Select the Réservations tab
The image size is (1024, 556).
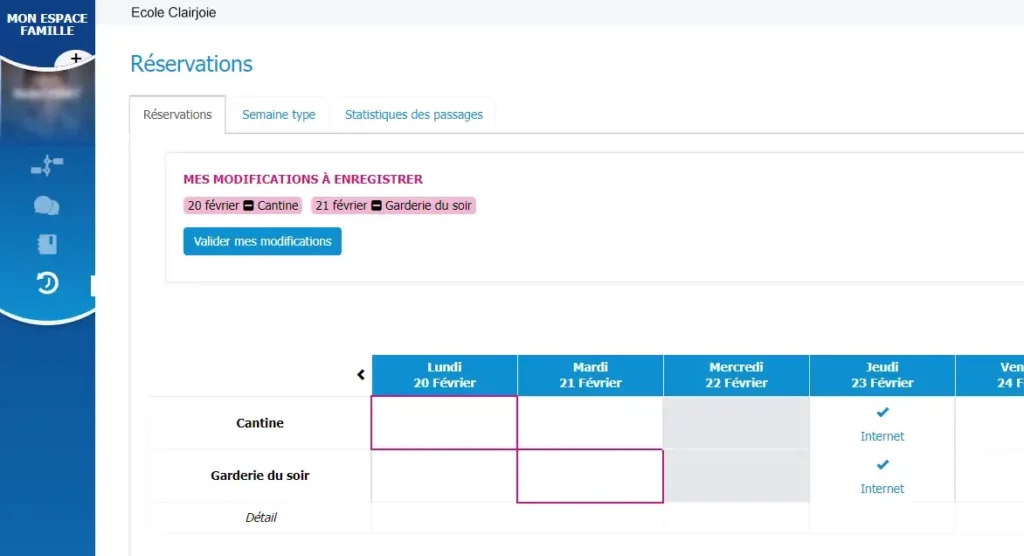[178, 114]
